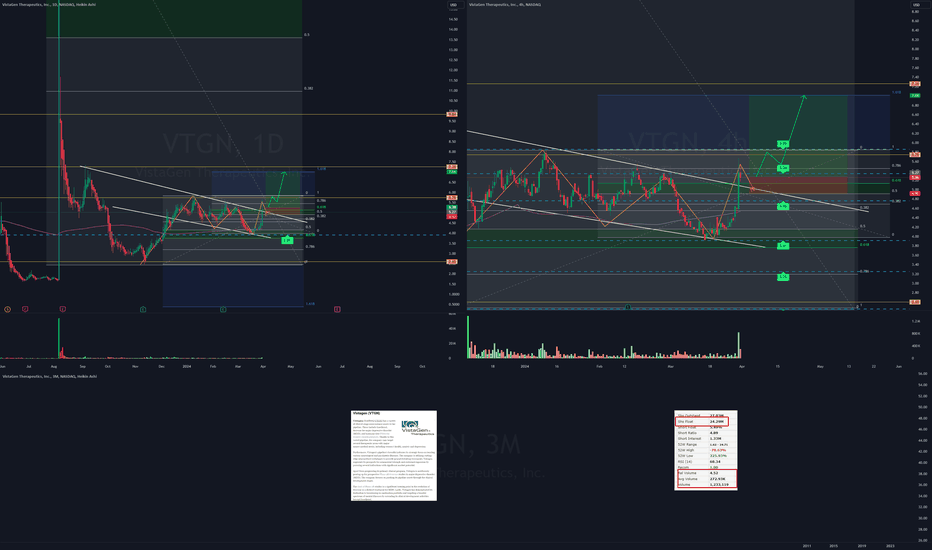Click the '2019' label on the 3M time axis
Screen dimensions: 932x550
coord(862,546)
